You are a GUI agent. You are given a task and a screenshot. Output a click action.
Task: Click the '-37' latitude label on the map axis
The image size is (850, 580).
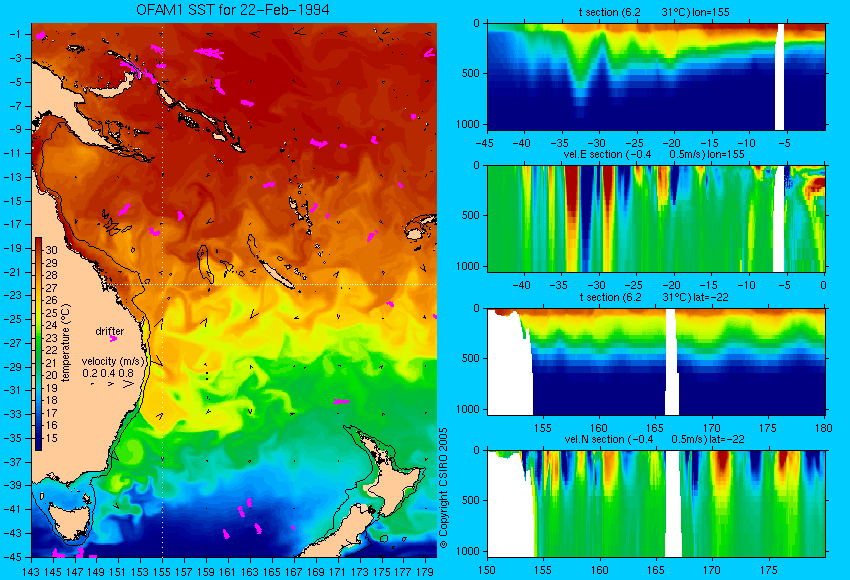click(x=12, y=462)
